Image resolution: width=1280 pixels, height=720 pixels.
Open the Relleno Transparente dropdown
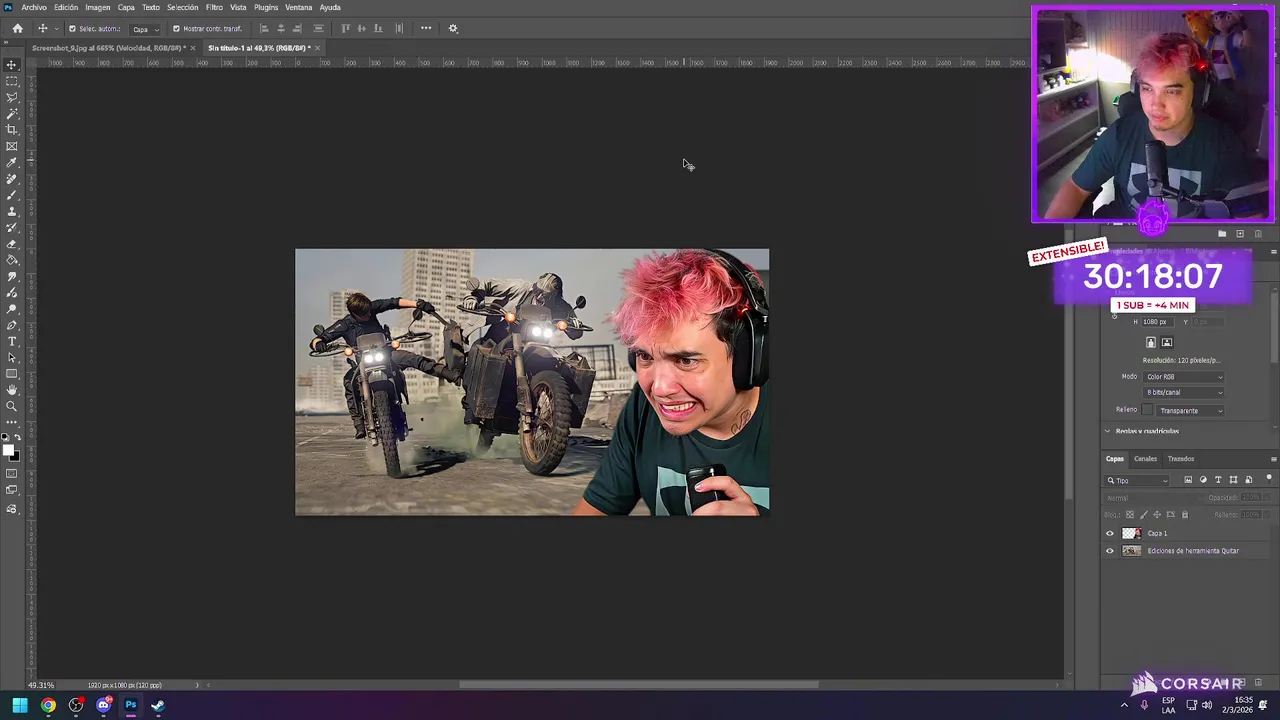click(x=1191, y=410)
